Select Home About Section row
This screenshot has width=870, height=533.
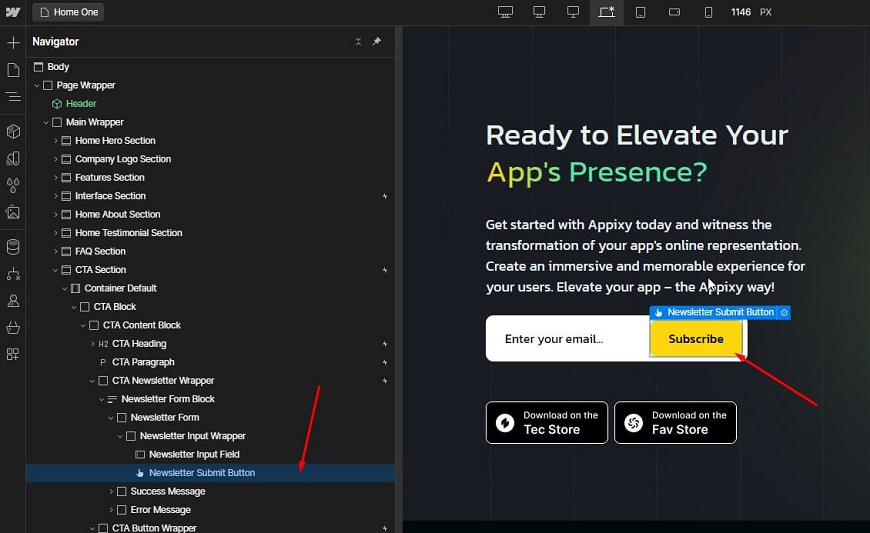(210, 214)
